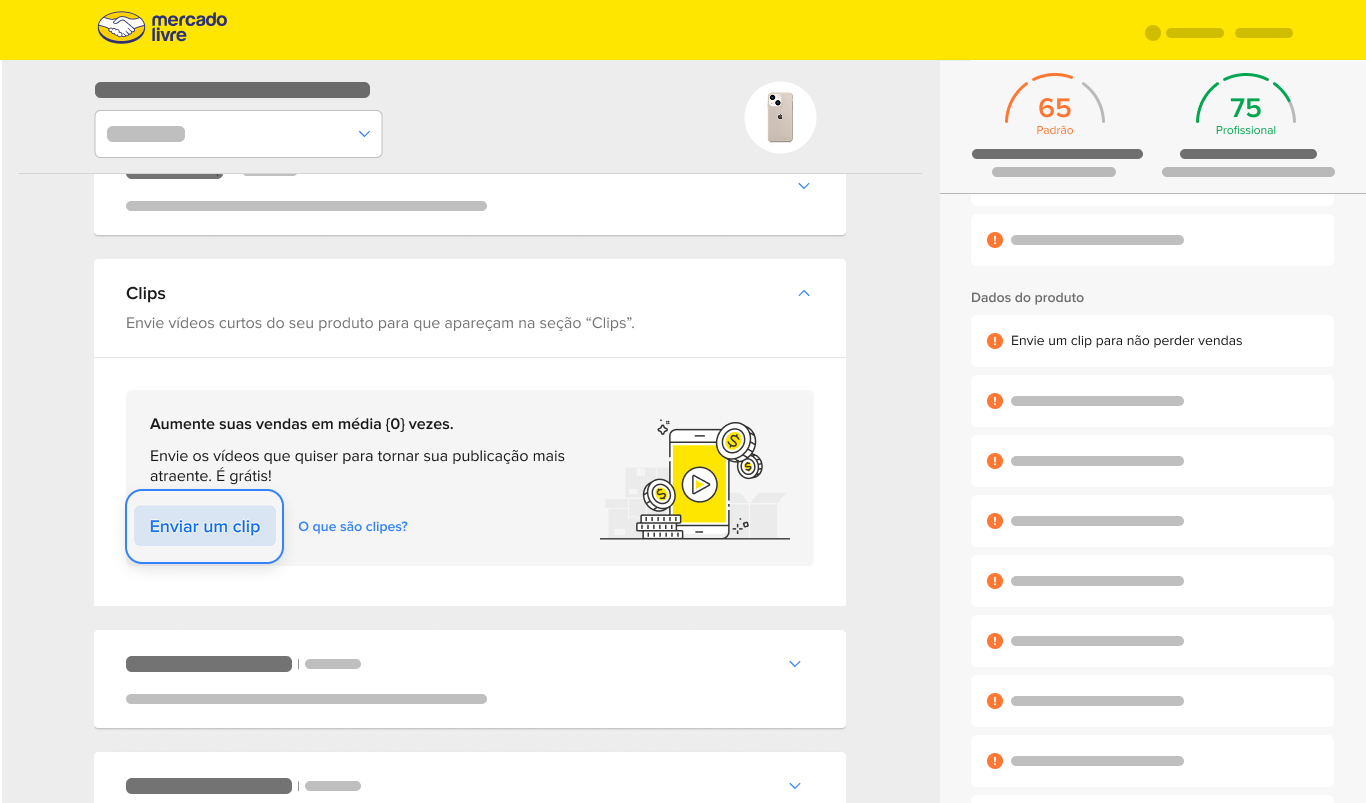Click the Clips section heading
Viewport: 1366px width, 803px height.
(146, 293)
